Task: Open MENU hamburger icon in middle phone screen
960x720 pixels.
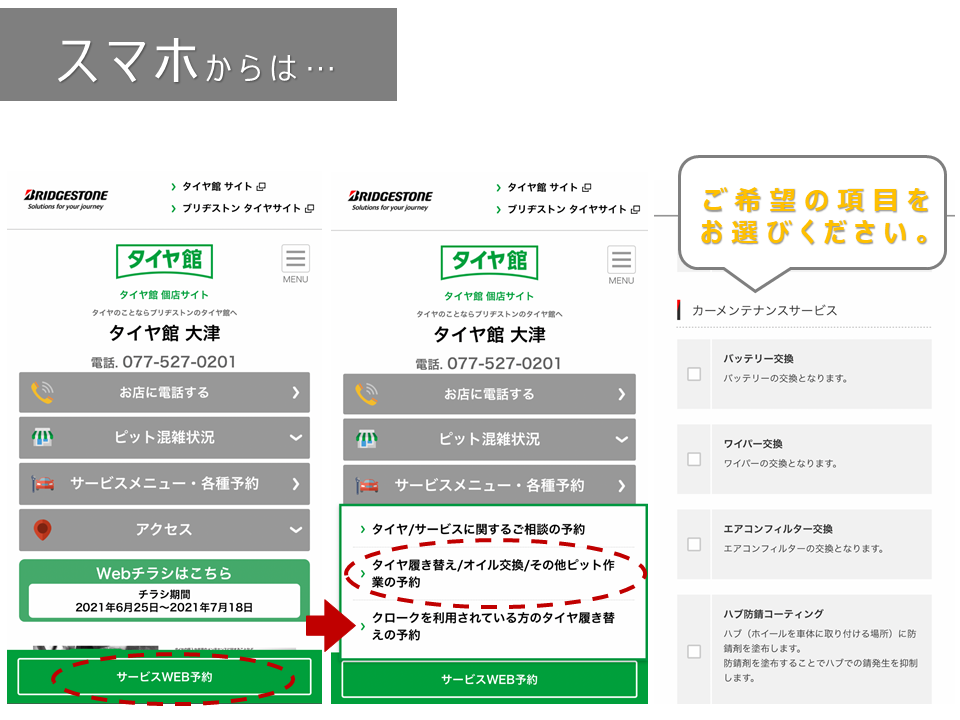Action: [621, 260]
